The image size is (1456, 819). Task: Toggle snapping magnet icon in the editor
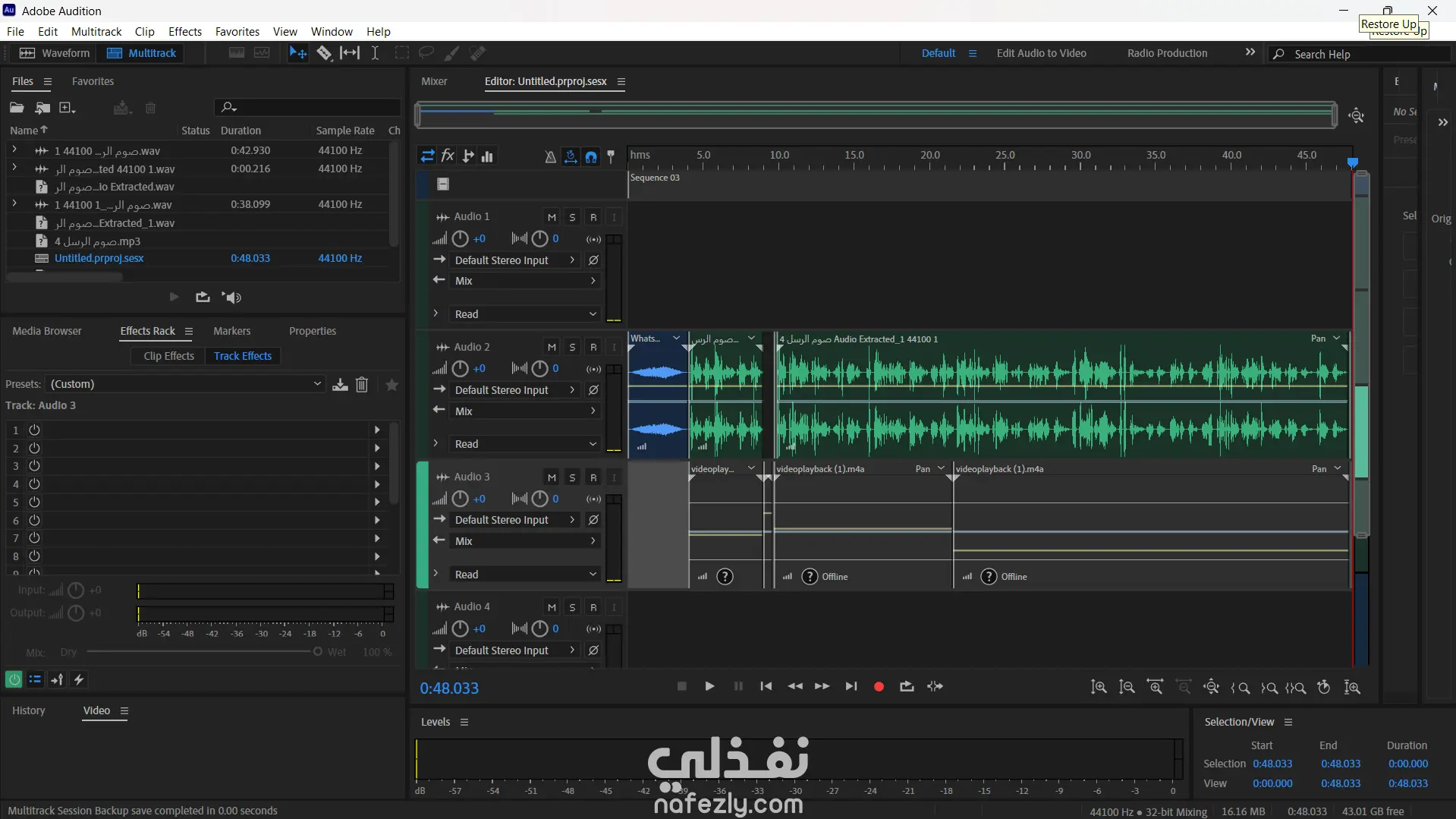pos(591,156)
